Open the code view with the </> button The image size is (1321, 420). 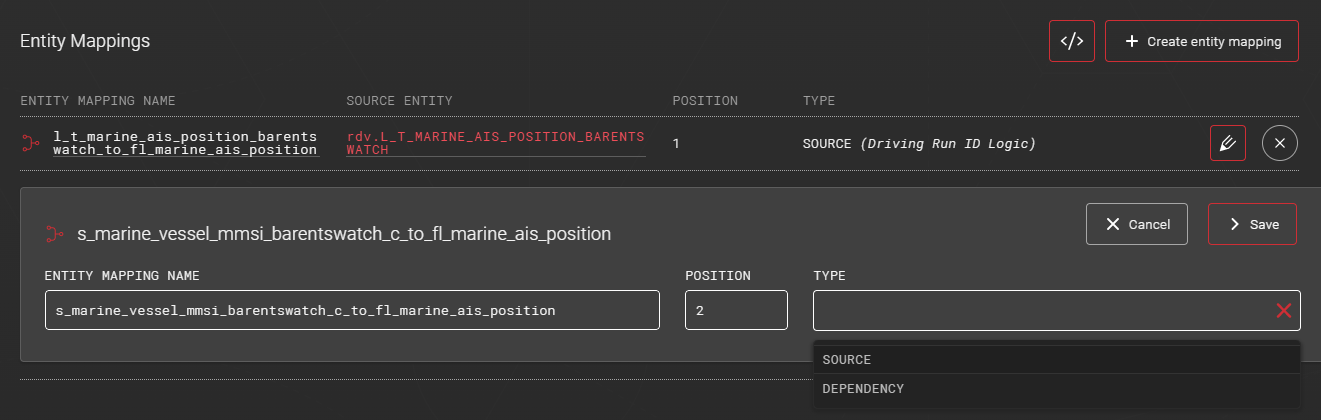(x=1071, y=41)
